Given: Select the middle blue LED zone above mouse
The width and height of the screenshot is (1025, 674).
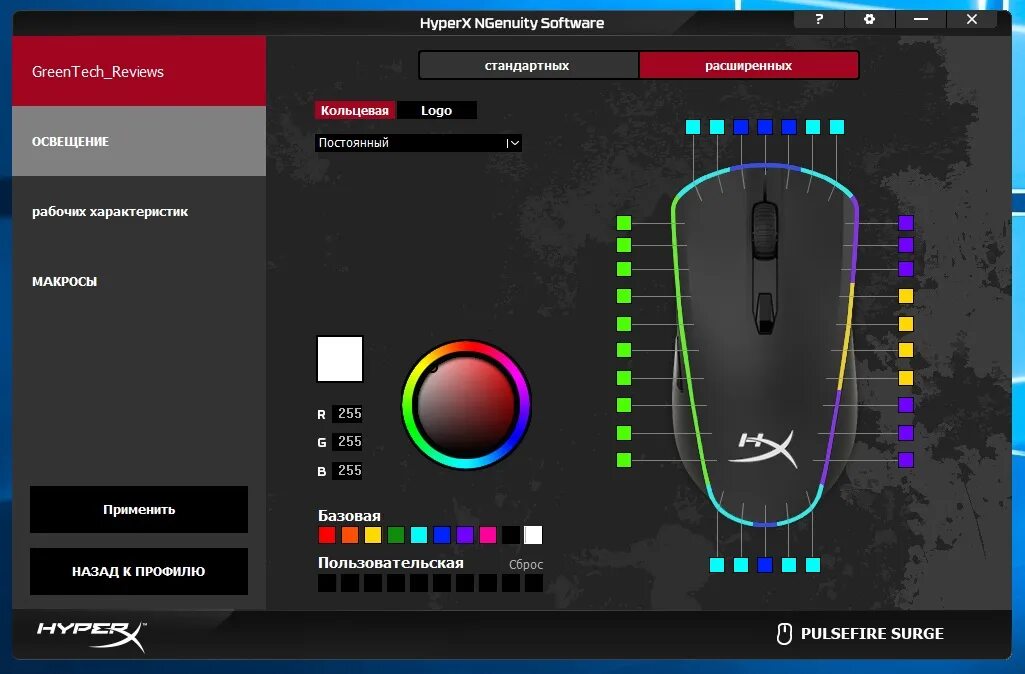Looking at the screenshot, I should [x=765, y=127].
